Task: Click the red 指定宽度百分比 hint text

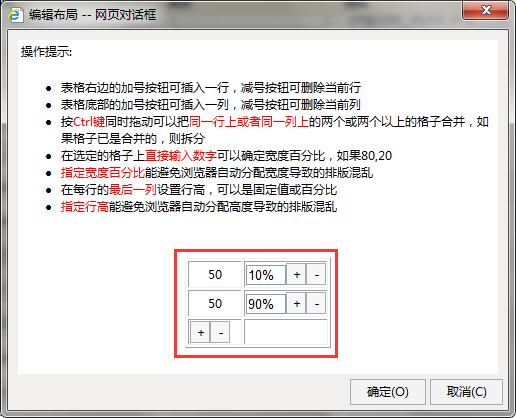Action: click(x=103, y=173)
